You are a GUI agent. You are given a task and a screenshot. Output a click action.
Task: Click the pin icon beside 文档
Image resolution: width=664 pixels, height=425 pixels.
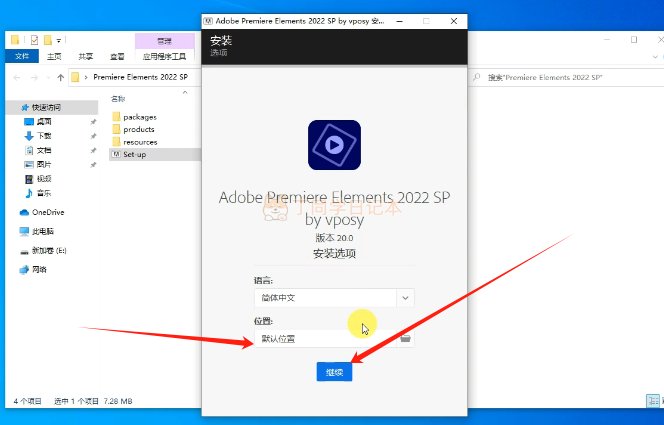click(93, 150)
